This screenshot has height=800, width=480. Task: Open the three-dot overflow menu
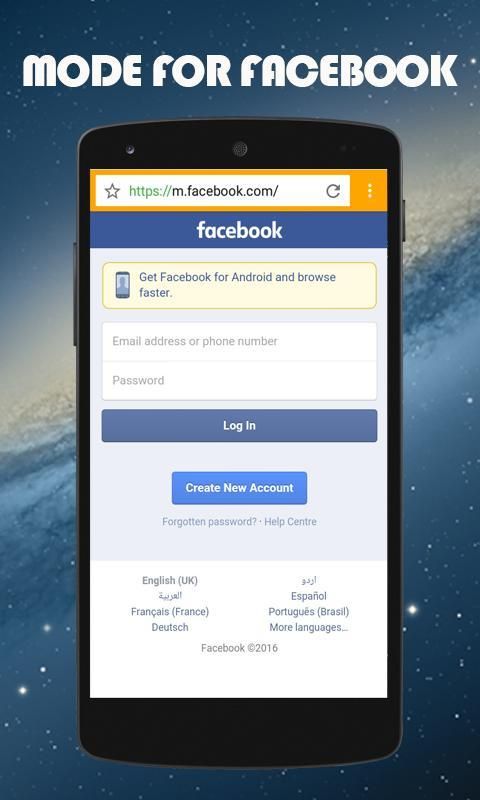tap(370, 191)
